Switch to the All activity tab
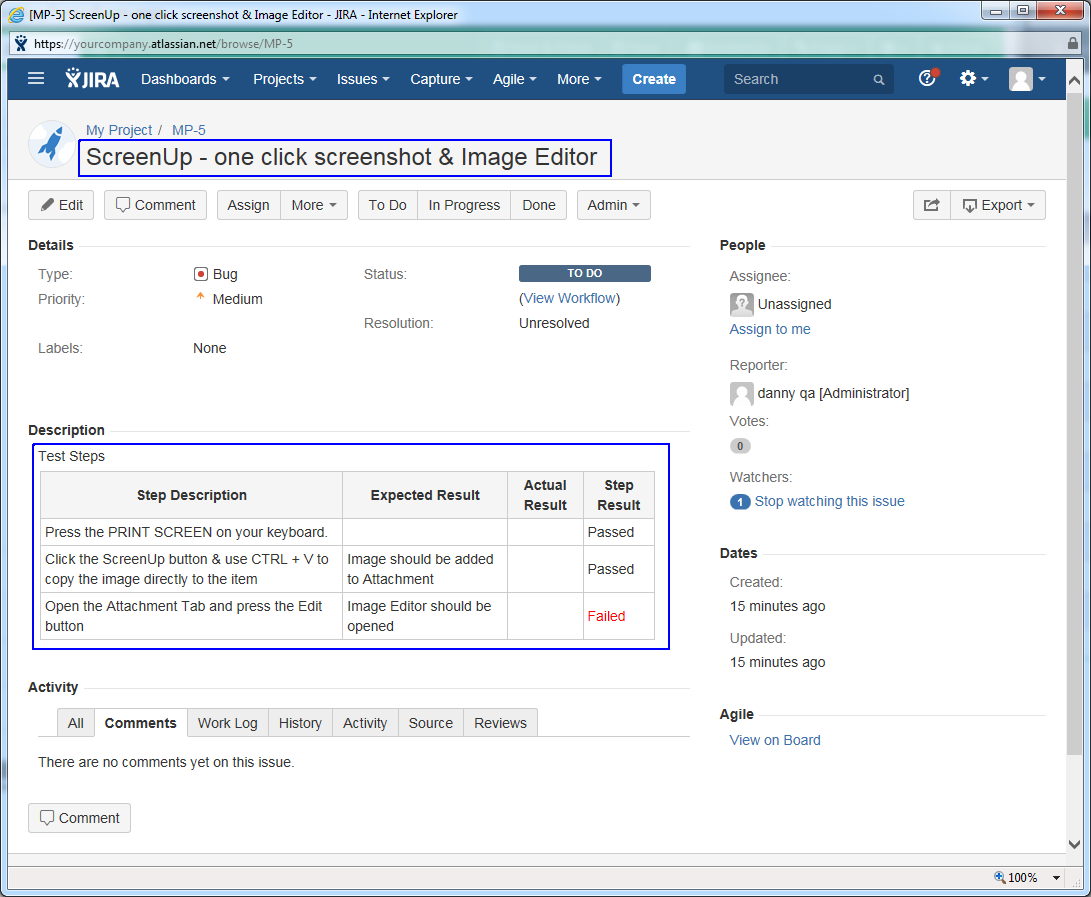This screenshot has width=1091, height=897. (x=76, y=723)
